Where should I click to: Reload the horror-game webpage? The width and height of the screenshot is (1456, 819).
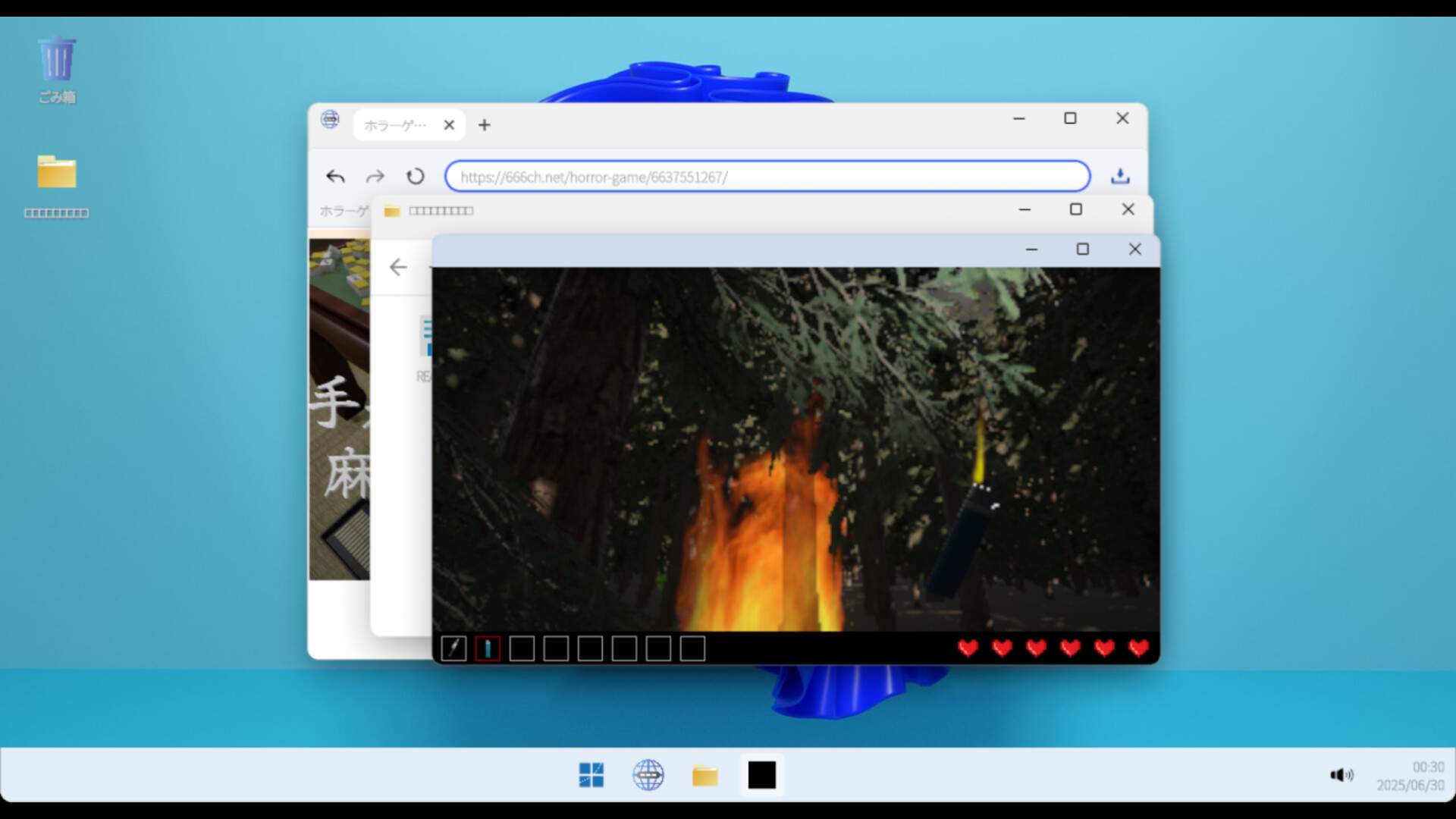click(x=415, y=176)
